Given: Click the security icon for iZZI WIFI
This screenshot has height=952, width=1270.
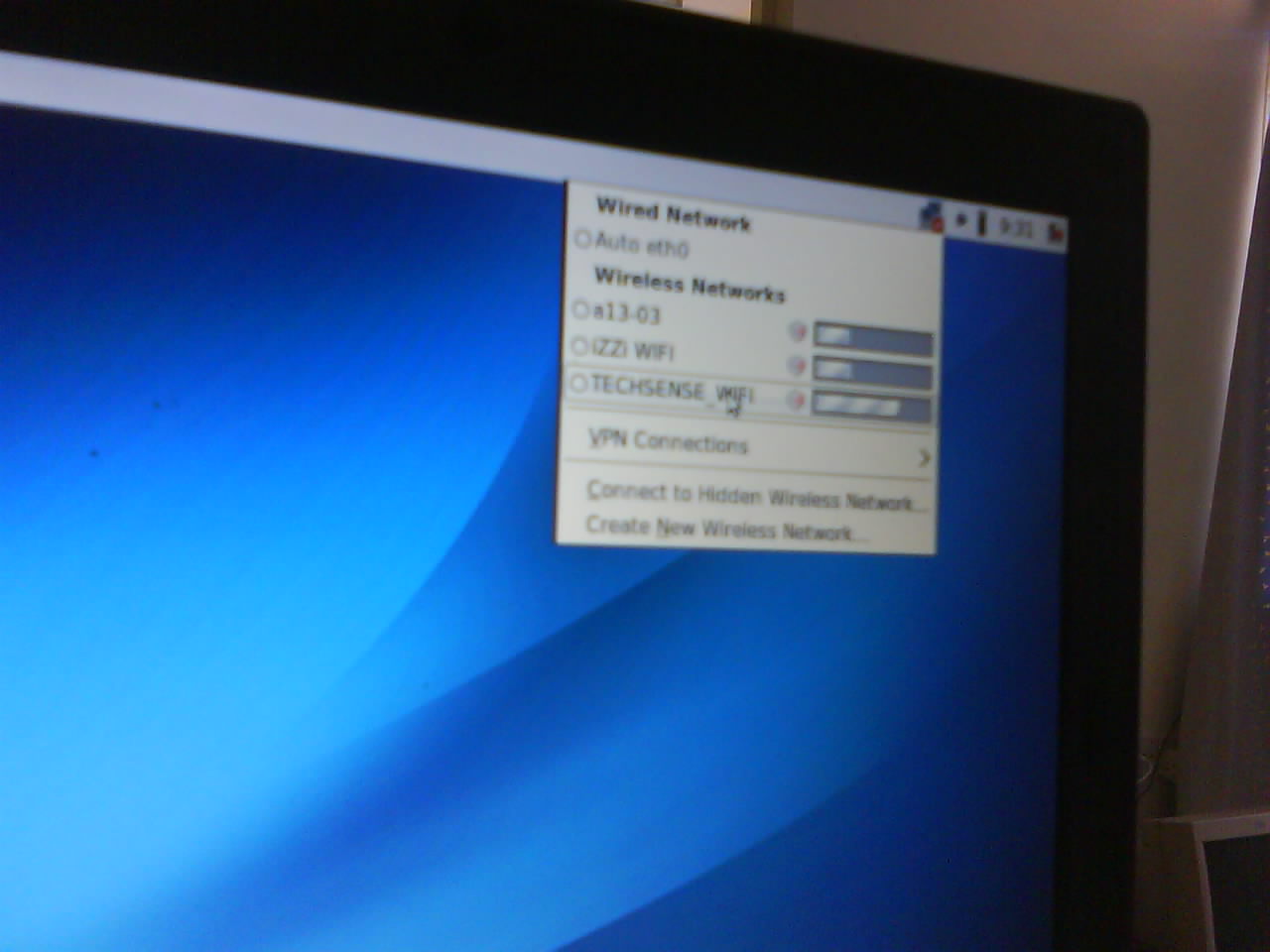Looking at the screenshot, I should click(x=796, y=365).
